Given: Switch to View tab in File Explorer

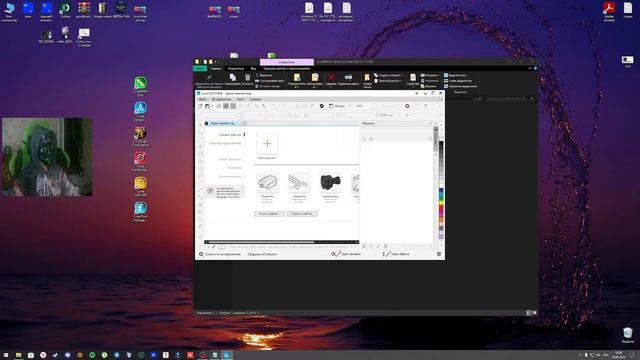Looking at the screenshot, I should (253, 69).
